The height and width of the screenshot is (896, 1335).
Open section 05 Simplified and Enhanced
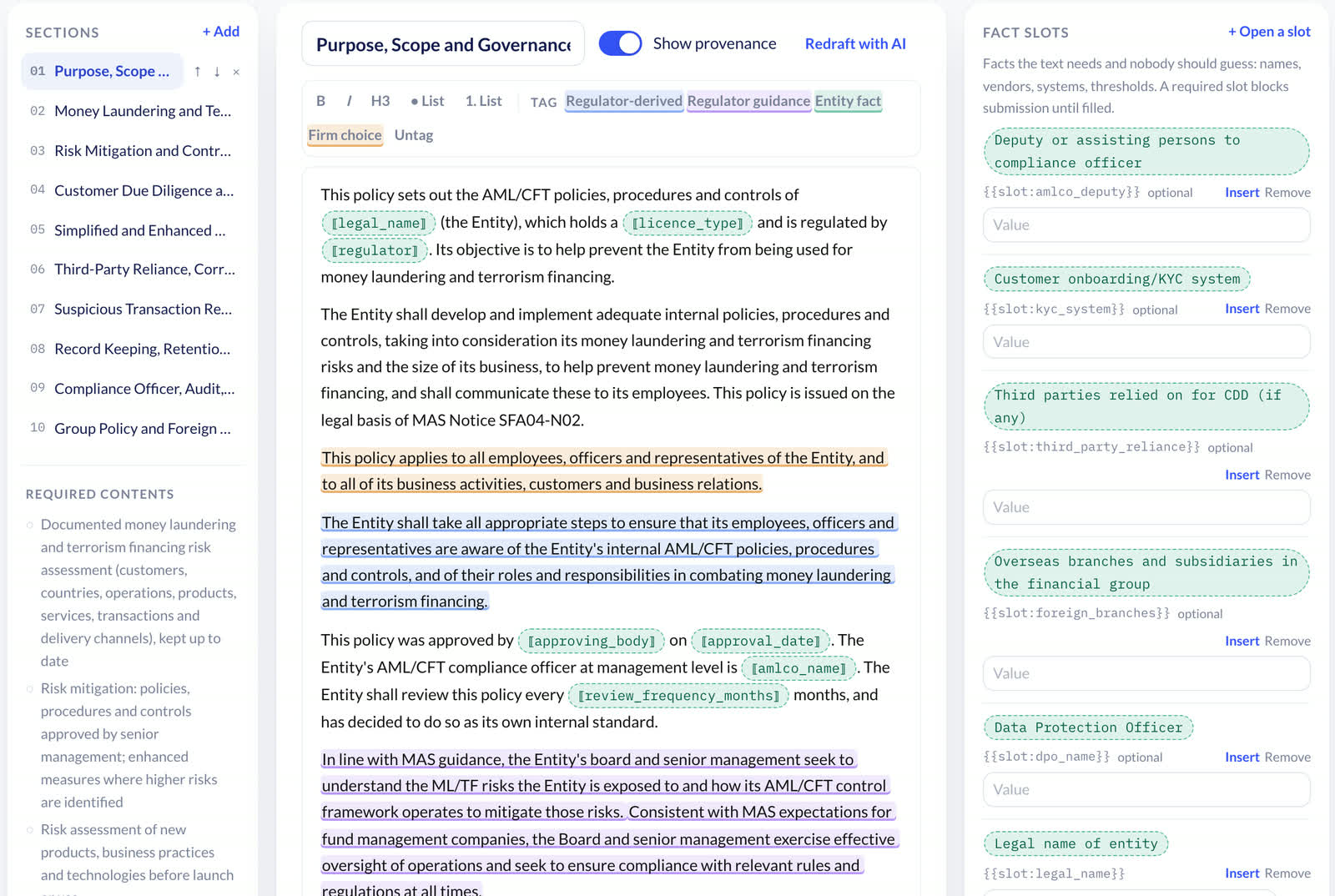[x=133, y=230]
